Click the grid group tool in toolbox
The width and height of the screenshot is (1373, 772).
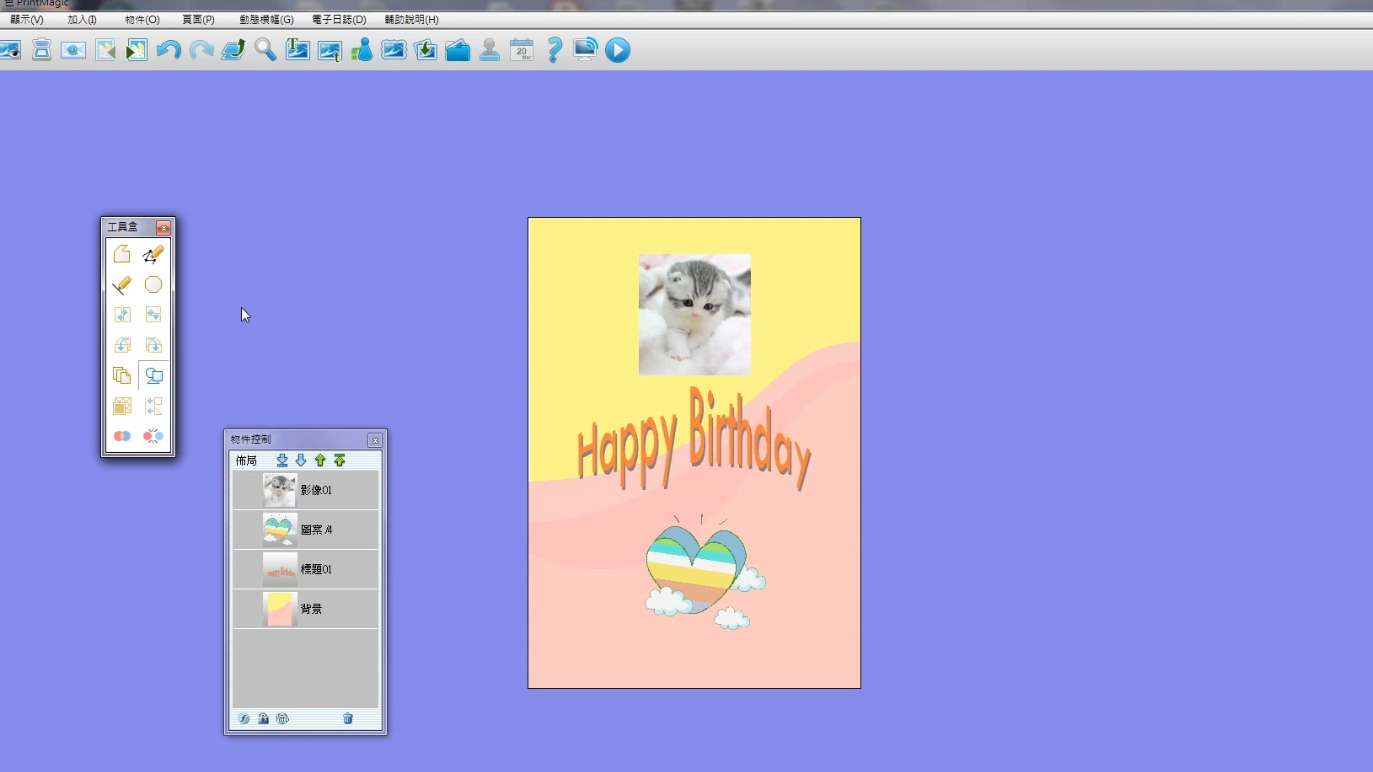[122, 406]
